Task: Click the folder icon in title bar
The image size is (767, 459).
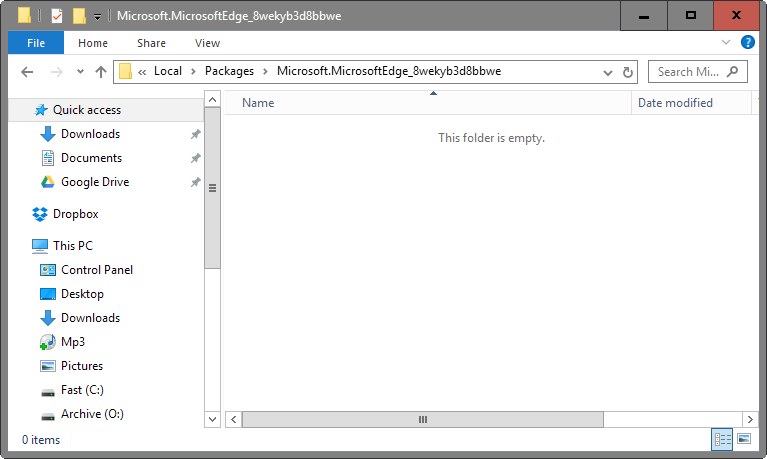Action: 24,15
